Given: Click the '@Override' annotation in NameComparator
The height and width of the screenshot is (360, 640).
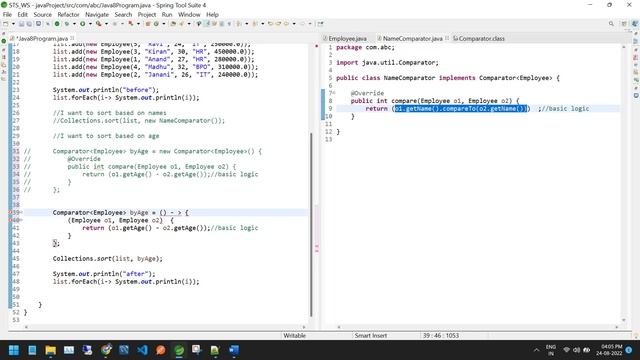Looking at the screenshot, I should click(367, 93).
